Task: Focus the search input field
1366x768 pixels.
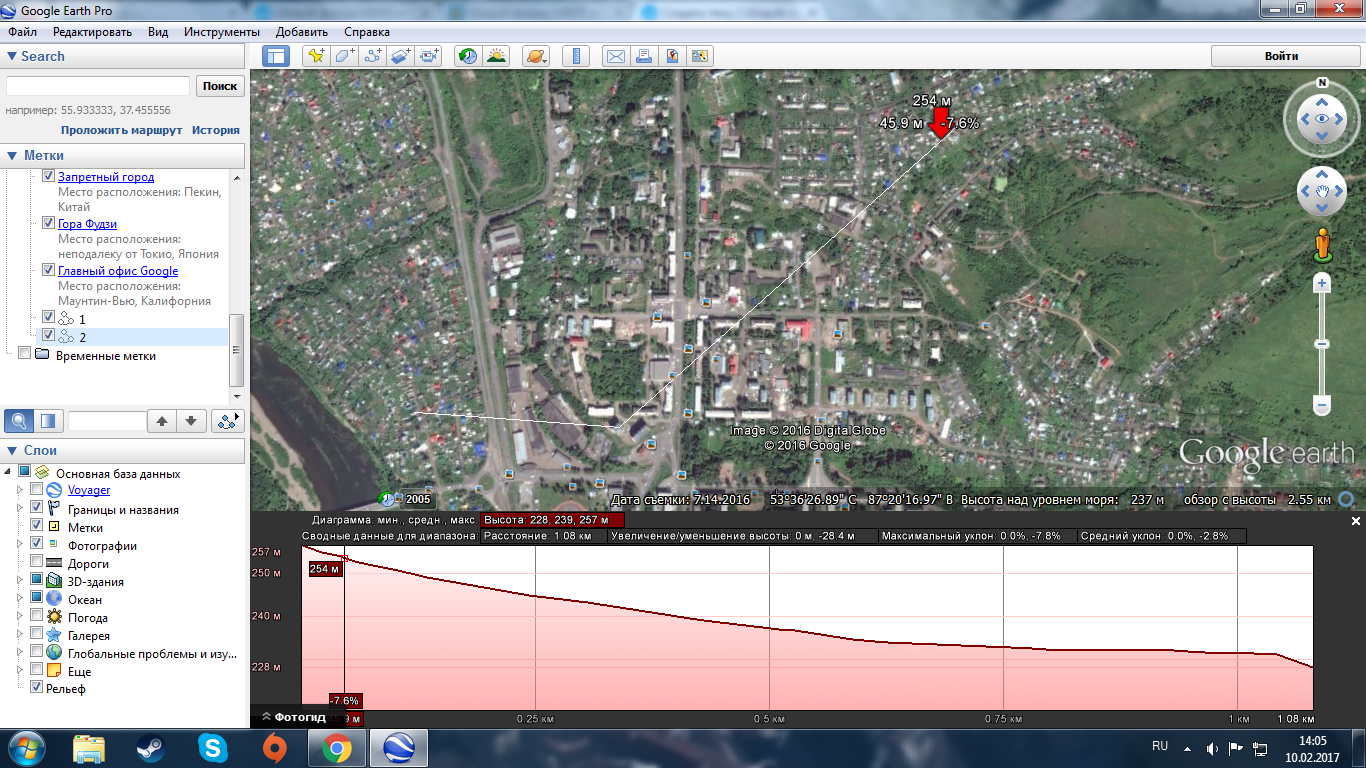Action: tap(98, 86)
